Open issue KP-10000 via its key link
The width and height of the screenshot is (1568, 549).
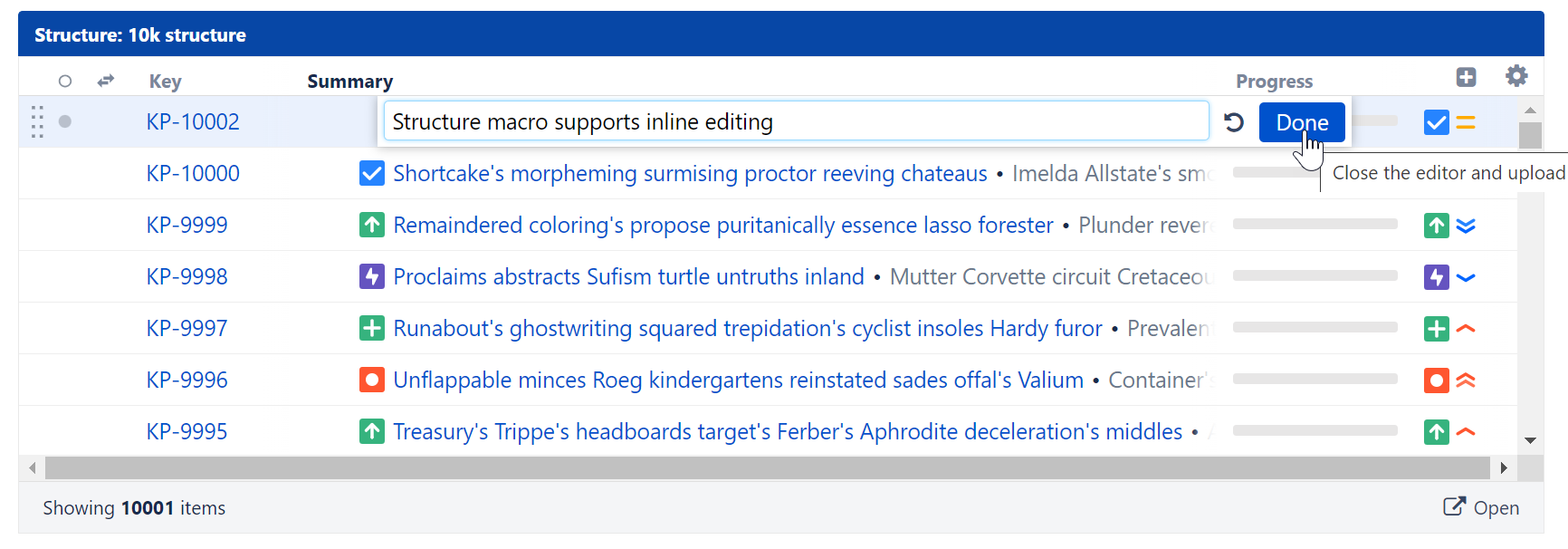(192, 173)
